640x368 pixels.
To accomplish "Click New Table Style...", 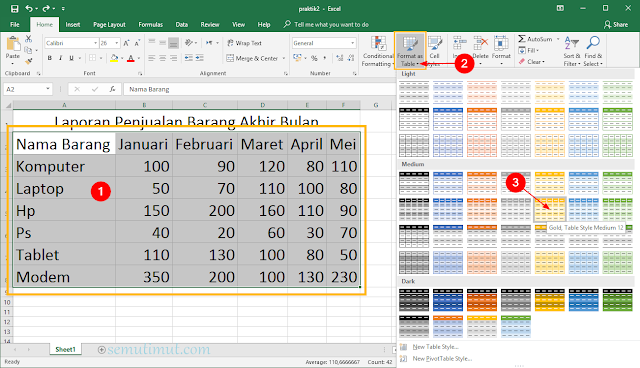I will point(435,347).
